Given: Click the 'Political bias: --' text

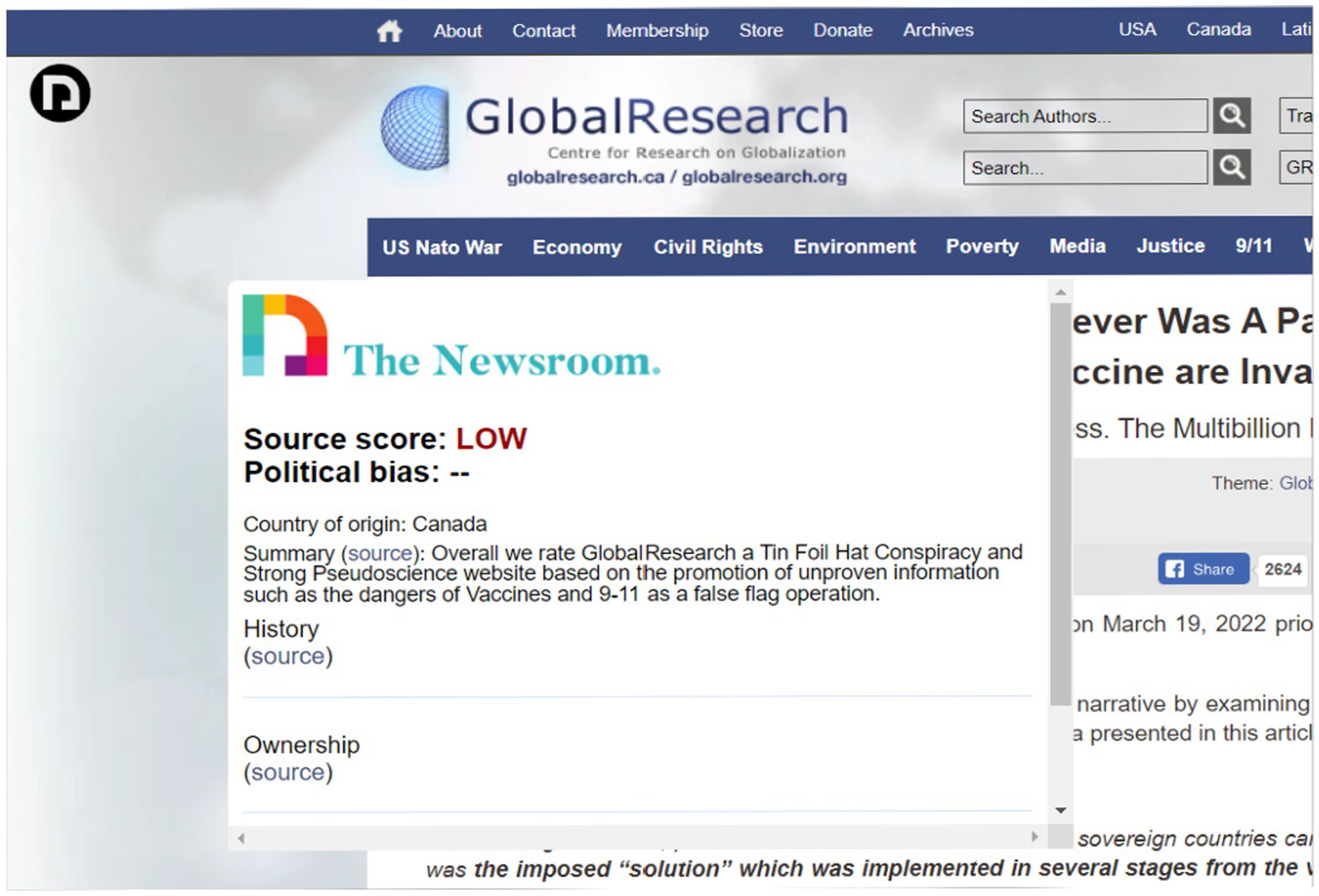Looking at the screenshot, I should pos(357,472).
